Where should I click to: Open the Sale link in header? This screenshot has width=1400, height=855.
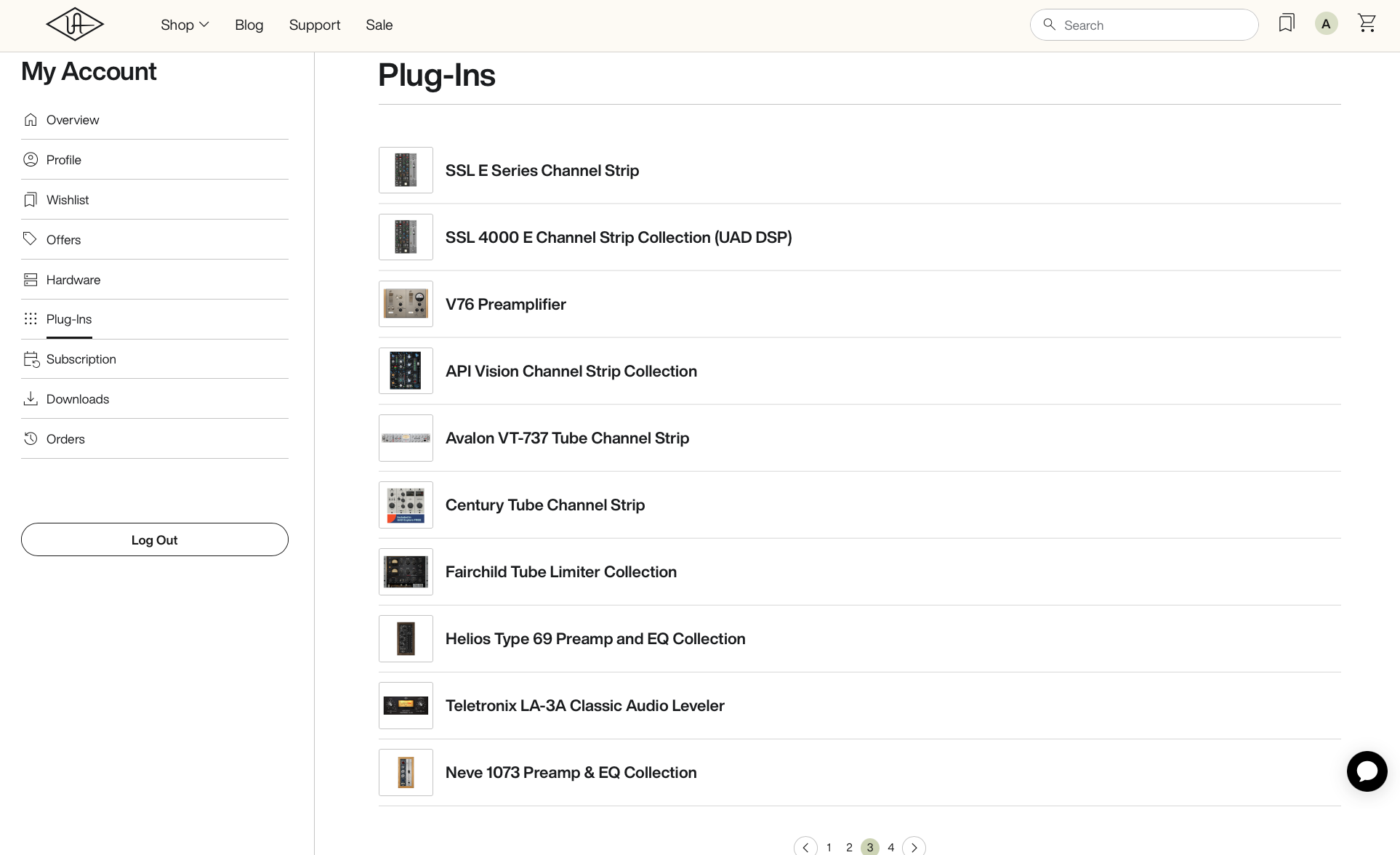(x=379, y=25)
